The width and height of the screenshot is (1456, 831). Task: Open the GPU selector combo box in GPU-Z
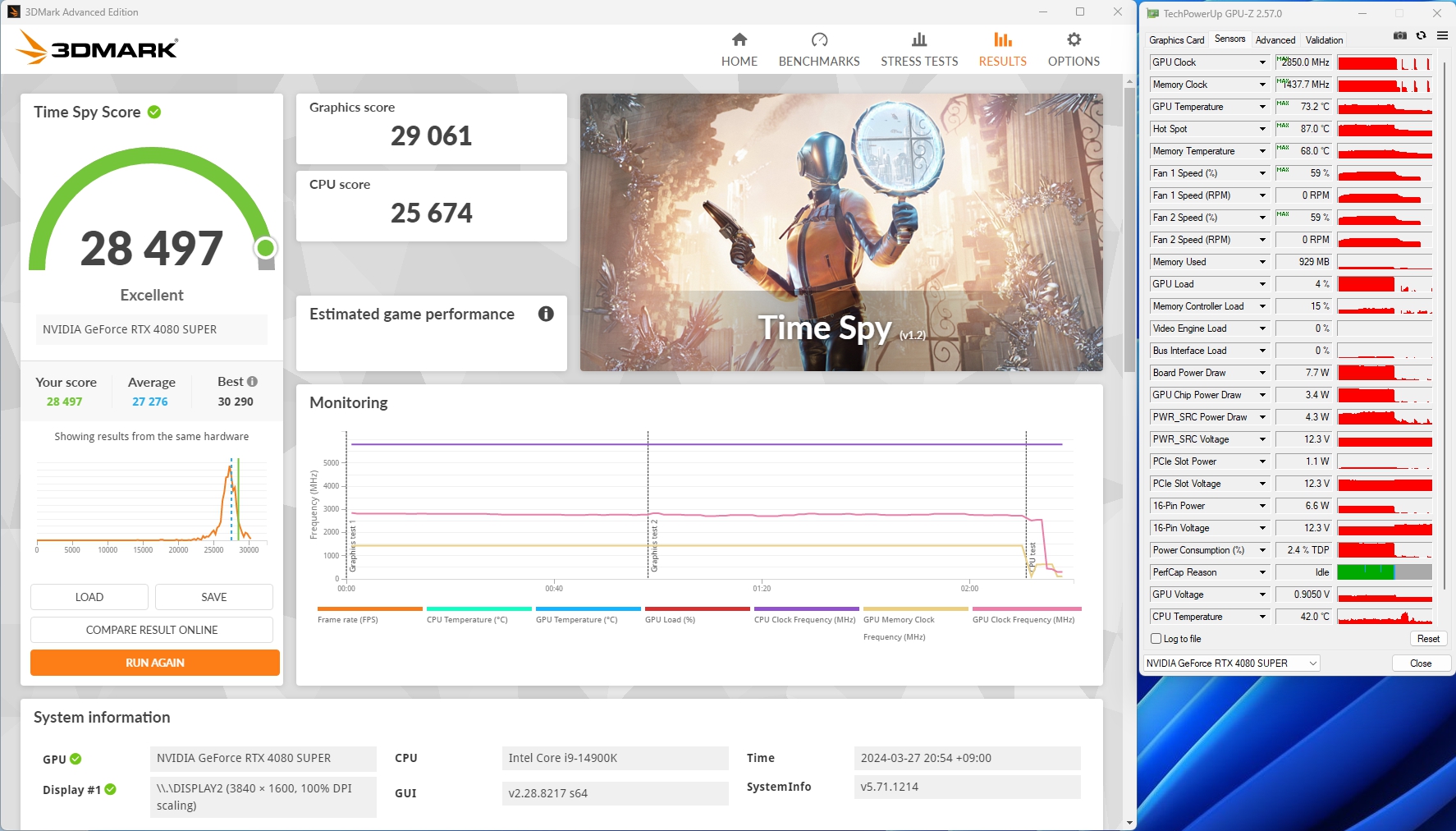(1231, 663)
